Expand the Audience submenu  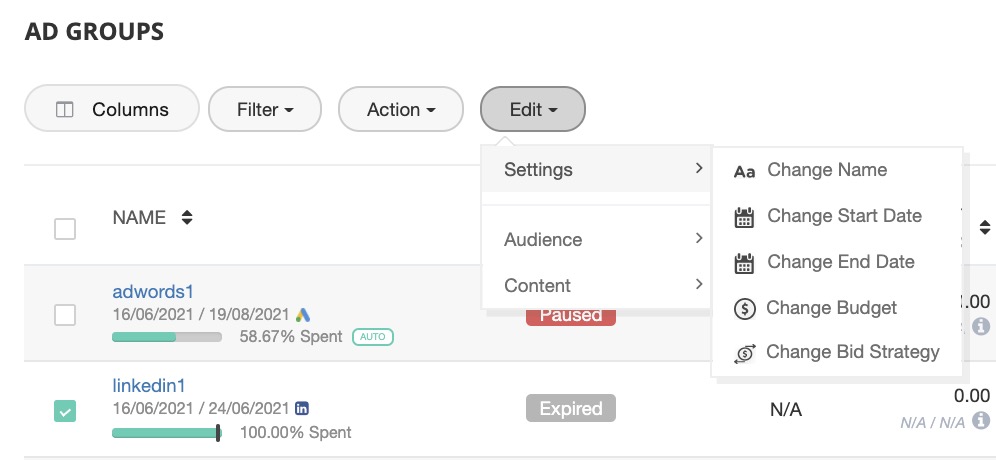[596, 240]
